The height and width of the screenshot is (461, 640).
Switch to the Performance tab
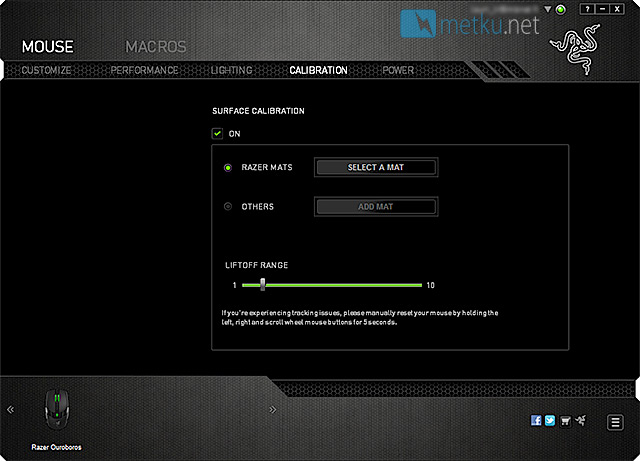click(x=144, y=70)
